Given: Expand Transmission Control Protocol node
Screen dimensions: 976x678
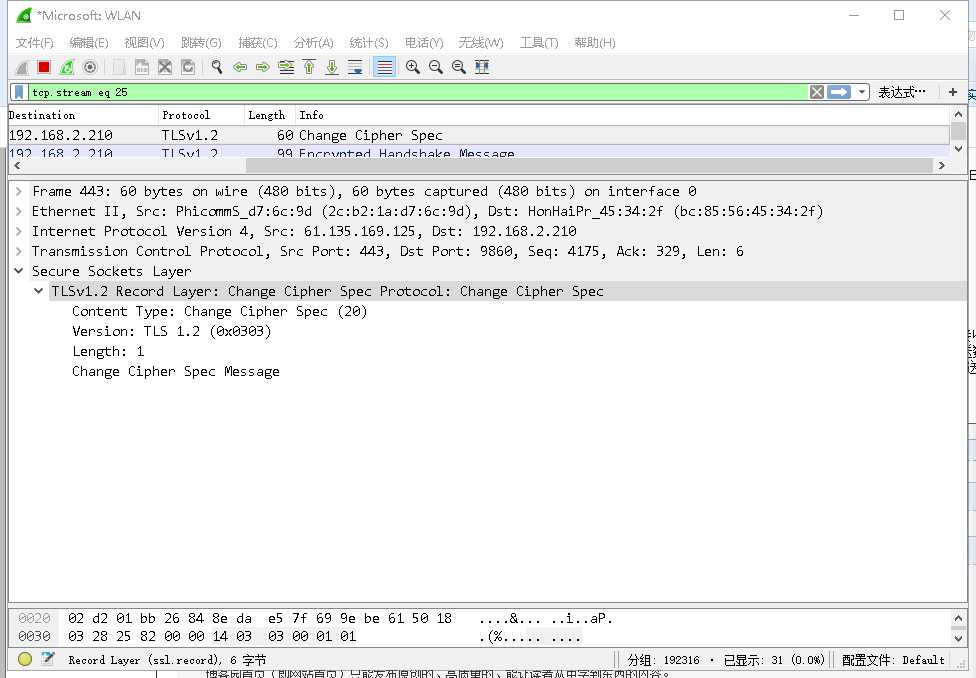Looking at the screenshot, I should pyautogui.click(x=19, y=251).
